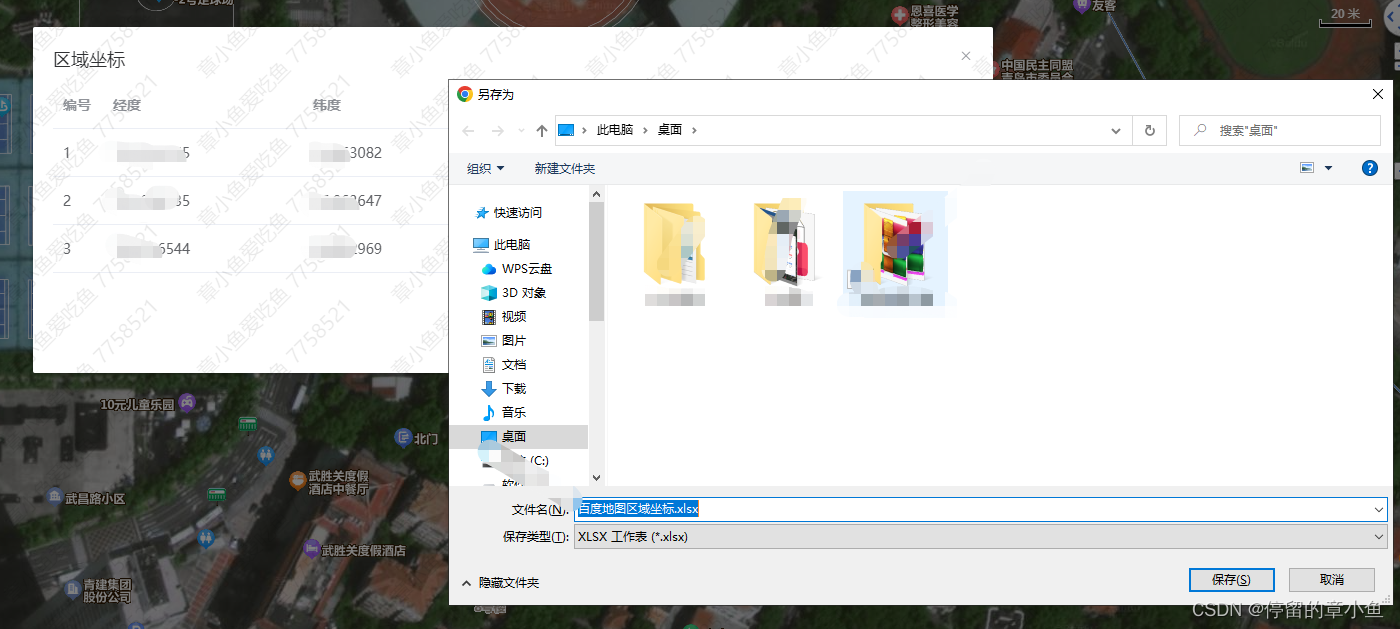Click row number 2 in 区域坐标 table
1400x629 pixels.
[x=67, y=201]
